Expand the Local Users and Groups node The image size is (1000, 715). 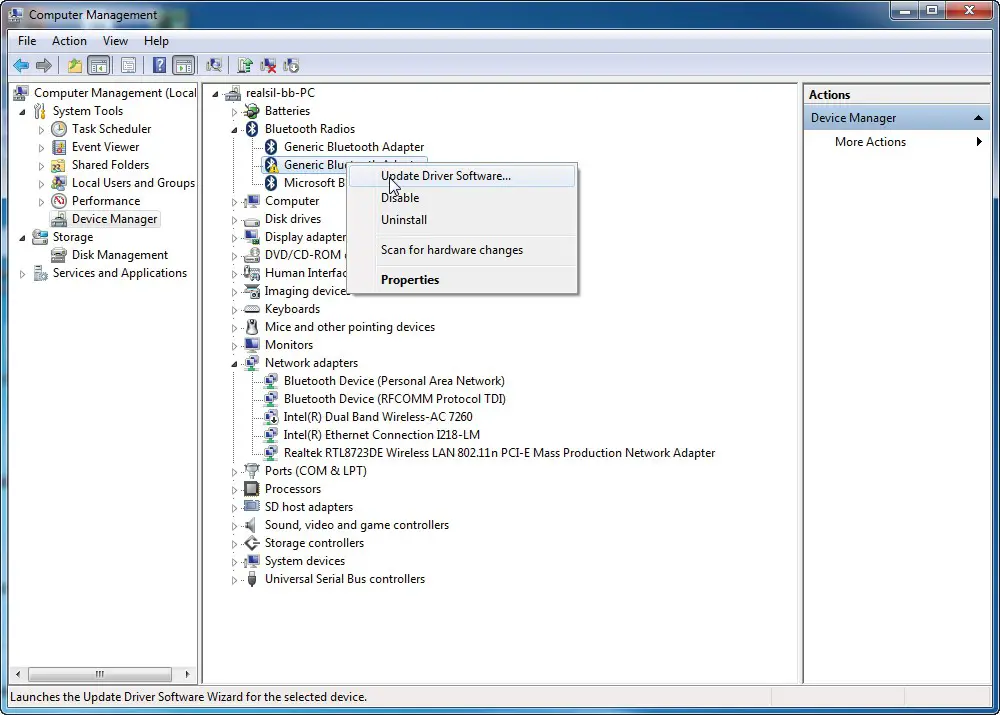41,184
